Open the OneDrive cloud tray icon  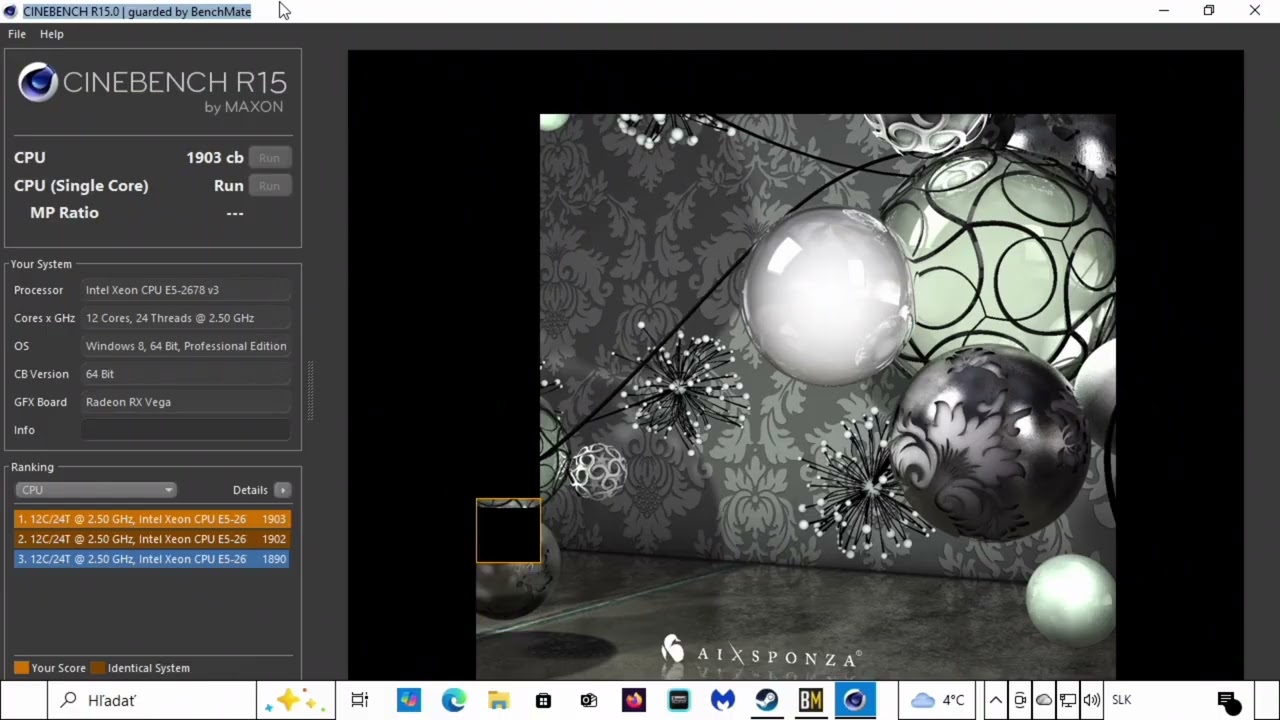(x=1044, y=700)
